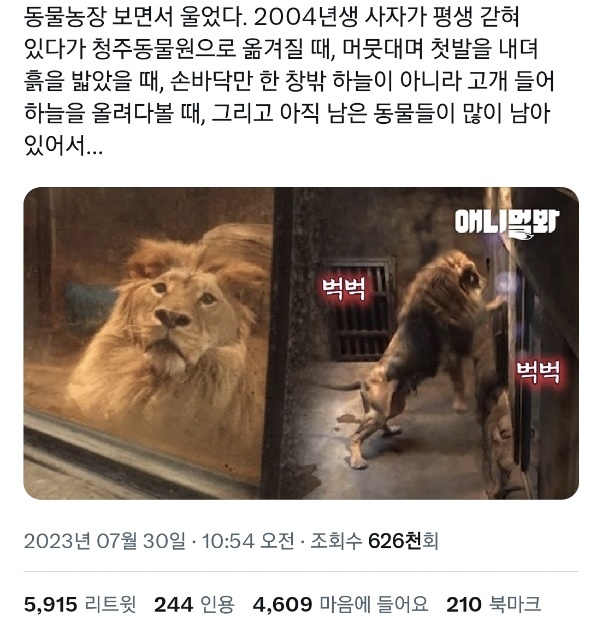This screenshot has height=634, width=602.
Task: Click the 벅벅 caption beside the metal grate
Action: (343, 288)
